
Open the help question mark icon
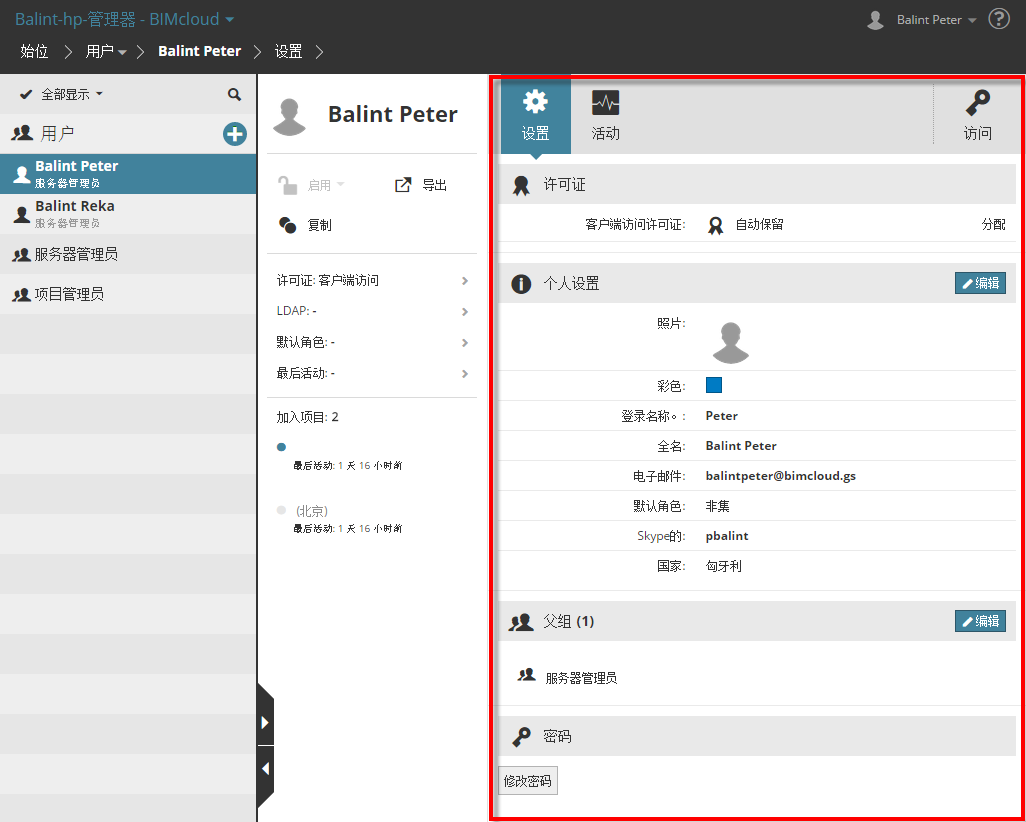999,19
